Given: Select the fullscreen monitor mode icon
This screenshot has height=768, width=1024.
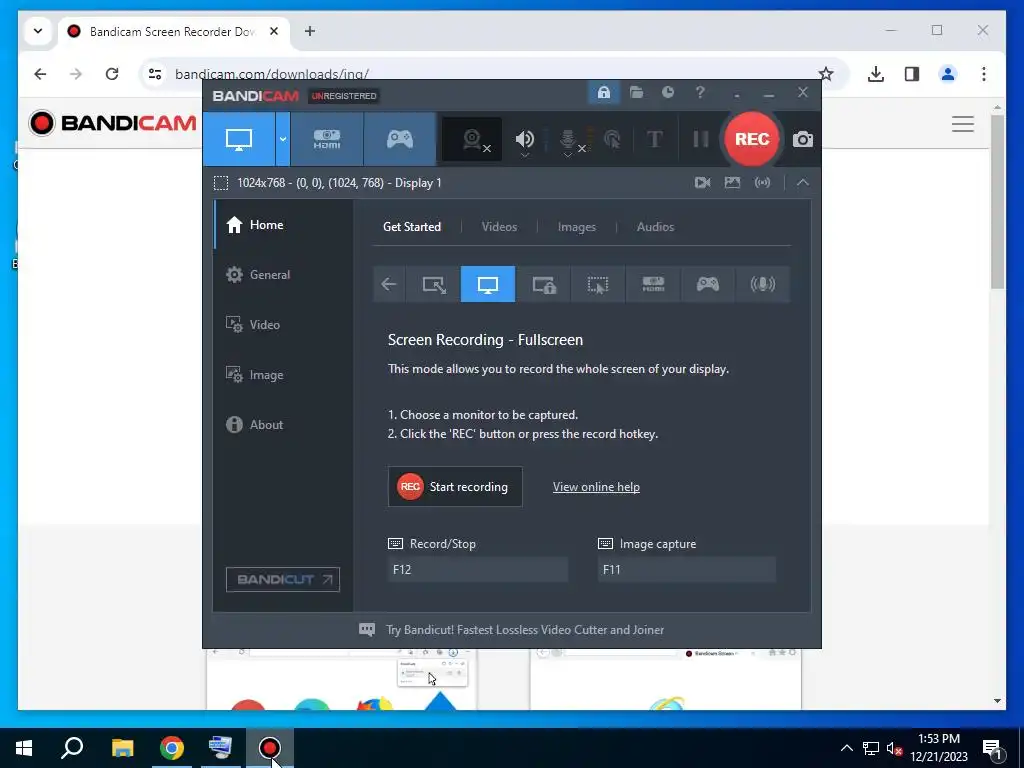Looking at the screenshot, I should (x=488, y=284).
